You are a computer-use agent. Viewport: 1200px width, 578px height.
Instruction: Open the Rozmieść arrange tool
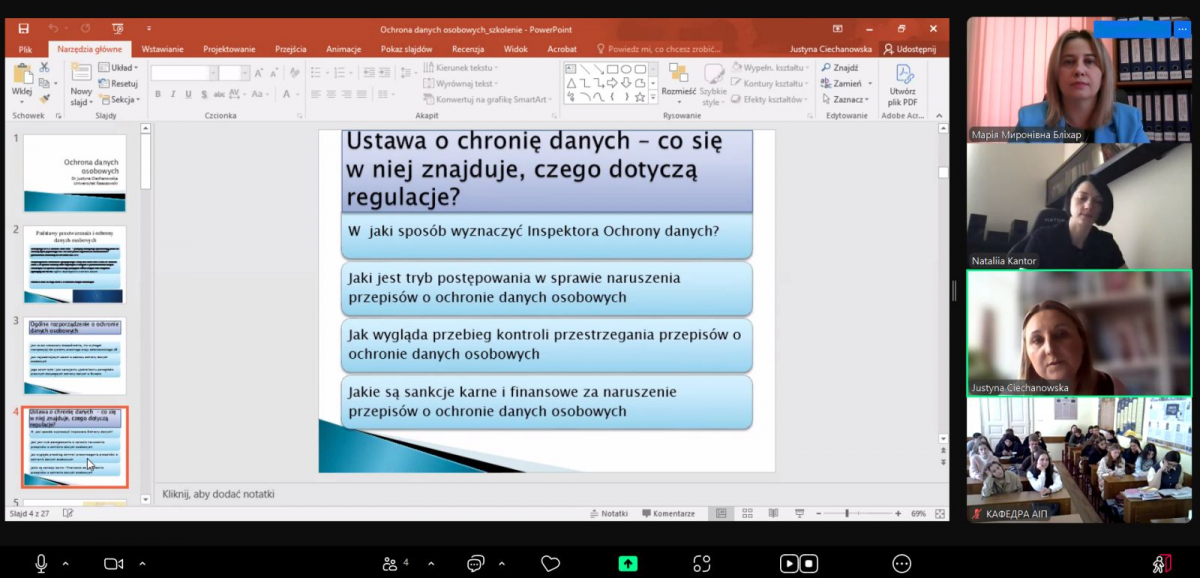tap(678, 78)
